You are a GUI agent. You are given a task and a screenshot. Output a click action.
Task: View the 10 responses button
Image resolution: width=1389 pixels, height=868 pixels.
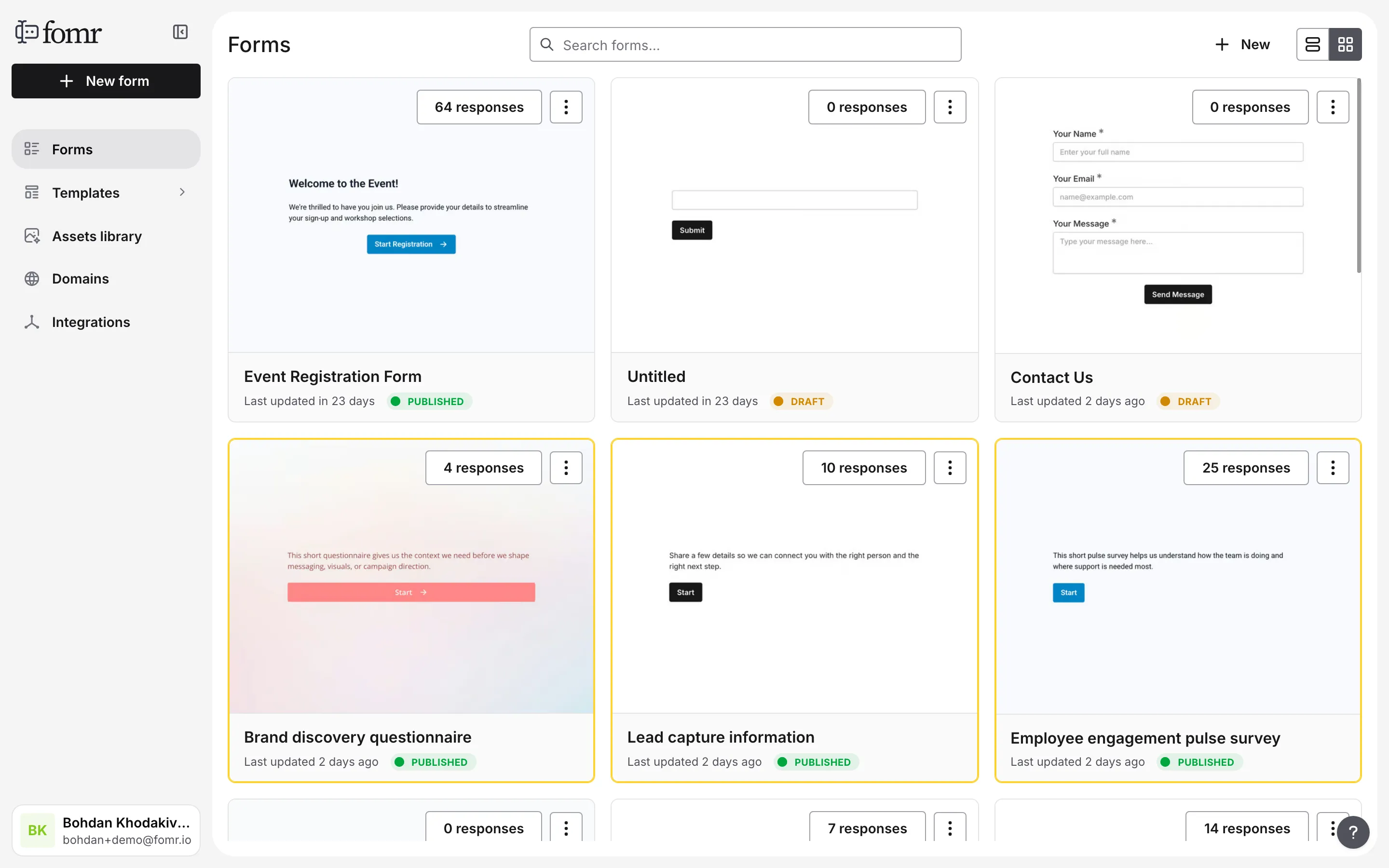pos(864,468)
